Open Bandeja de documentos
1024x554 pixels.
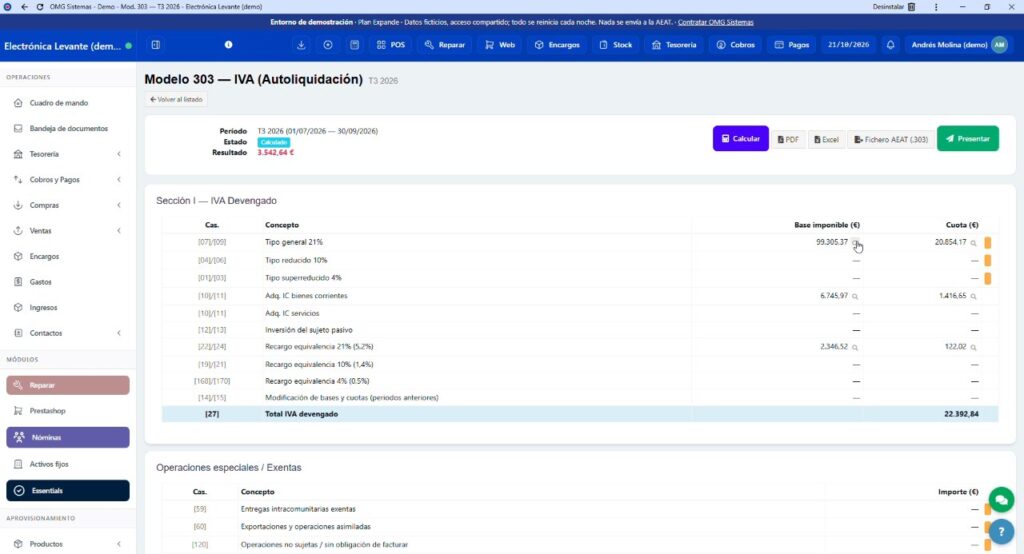tap(68, 129)
